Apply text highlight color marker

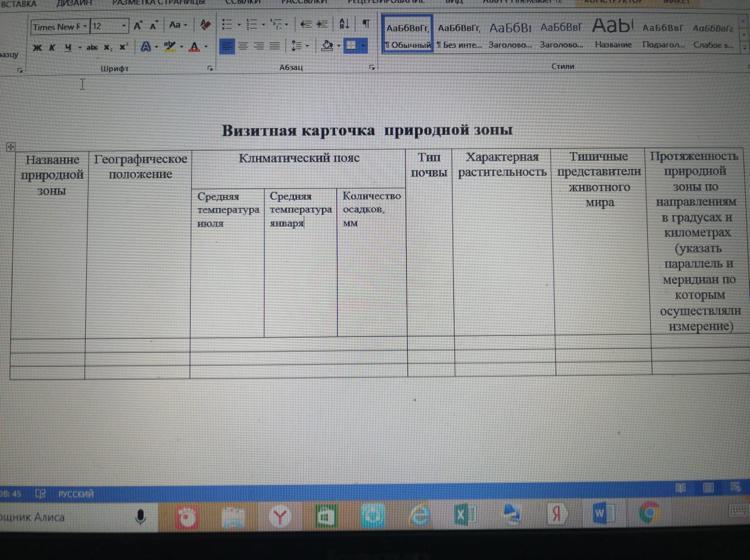[169, 47]
